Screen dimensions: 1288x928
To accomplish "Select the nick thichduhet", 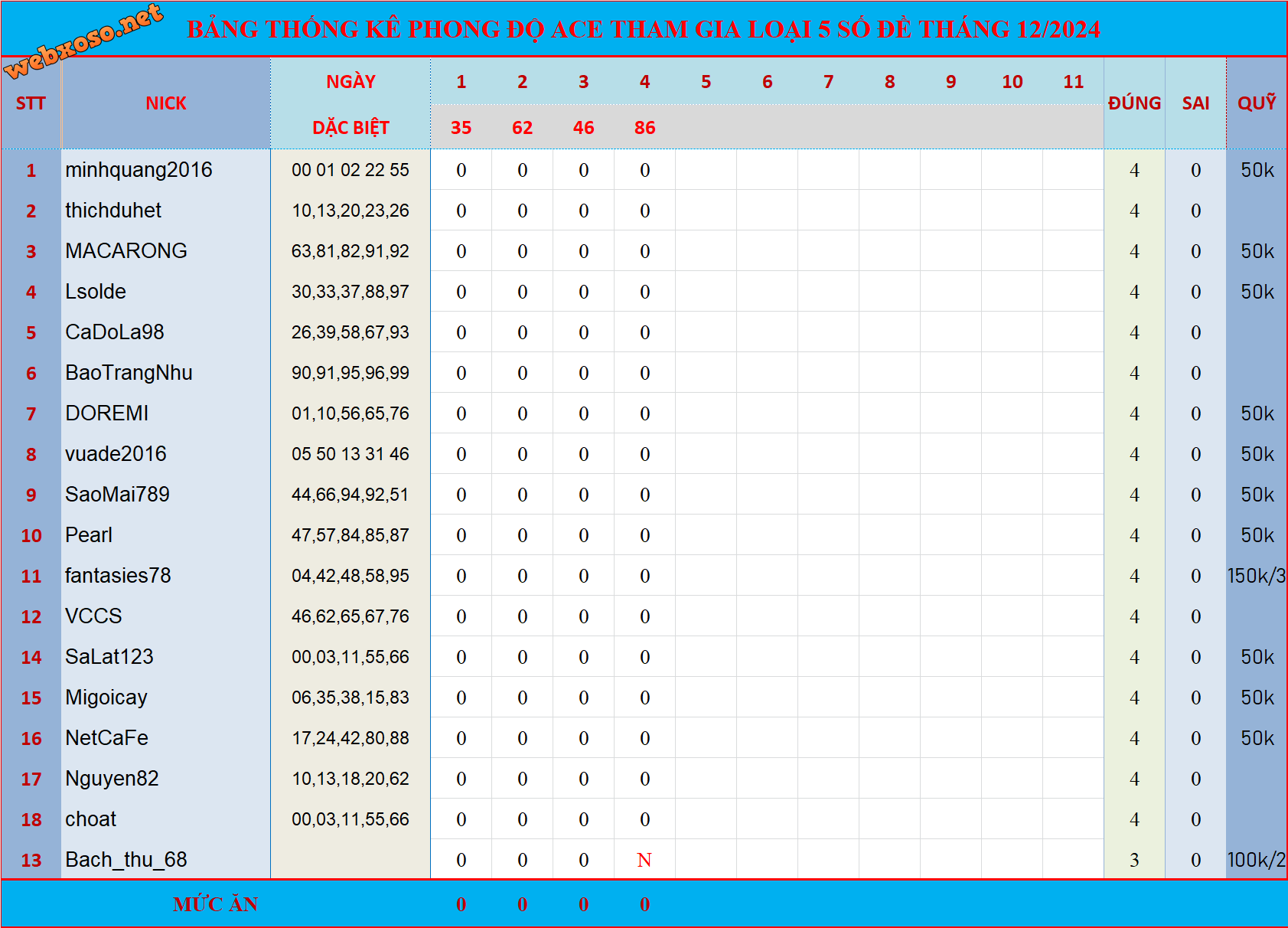I will pyautogui.click(x=113, y=211).
